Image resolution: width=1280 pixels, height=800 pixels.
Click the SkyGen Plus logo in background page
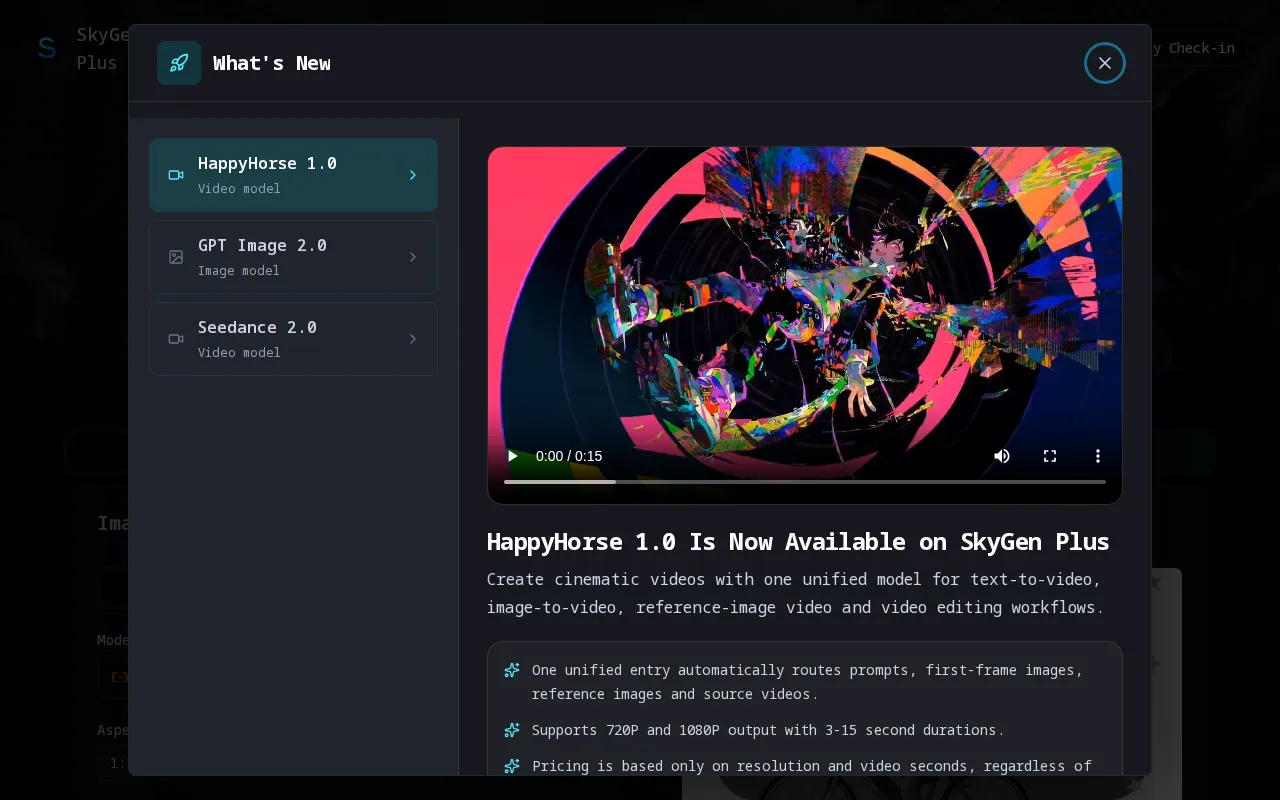[47, 47]
